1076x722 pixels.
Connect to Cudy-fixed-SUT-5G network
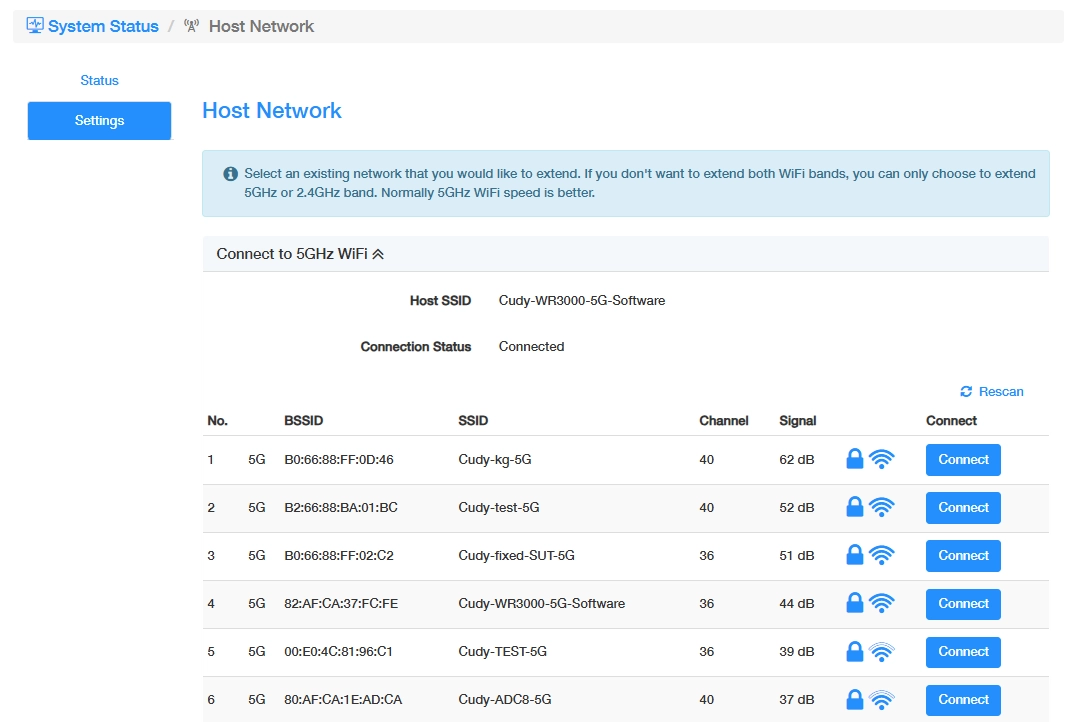coord(963,556)
